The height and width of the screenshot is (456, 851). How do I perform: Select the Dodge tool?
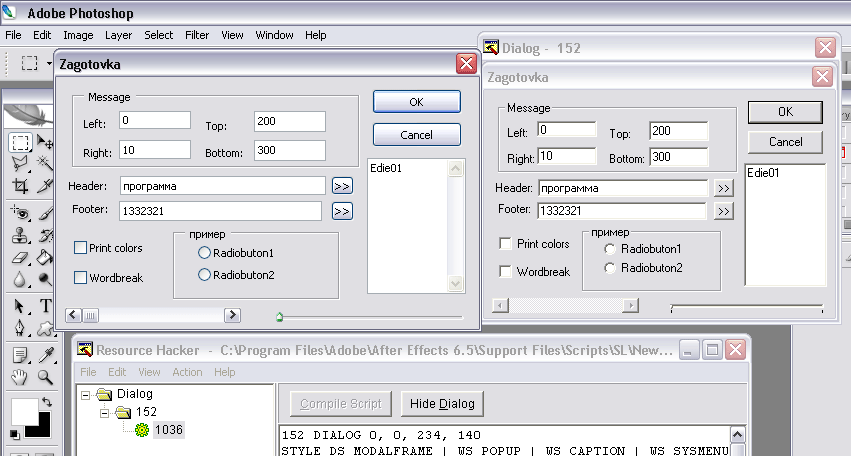pos(45,279)
